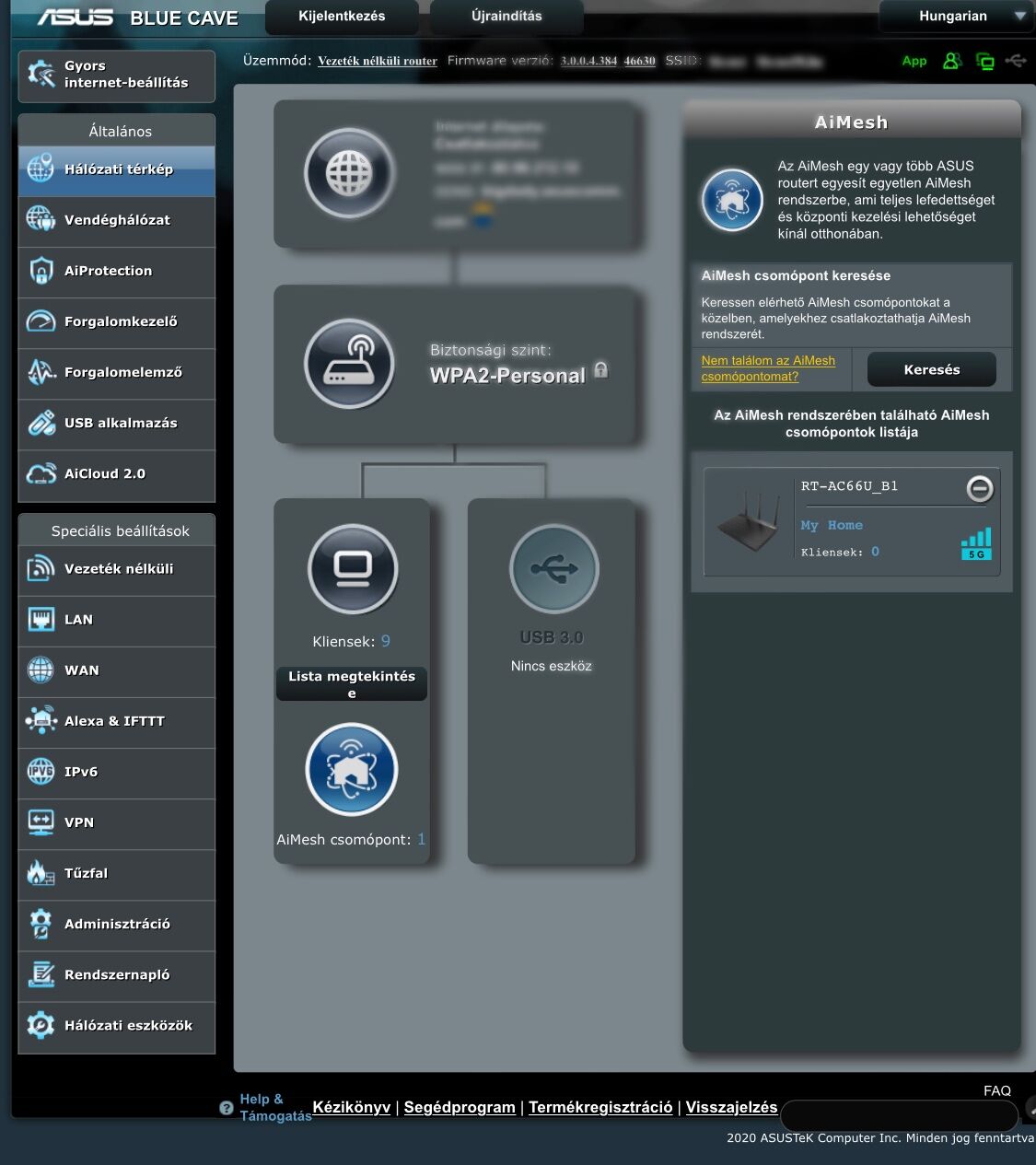The height and width of the screenshot is (1165, 1036).
Task: Open Tűzfal settings
Action: [x=117, y=874]
